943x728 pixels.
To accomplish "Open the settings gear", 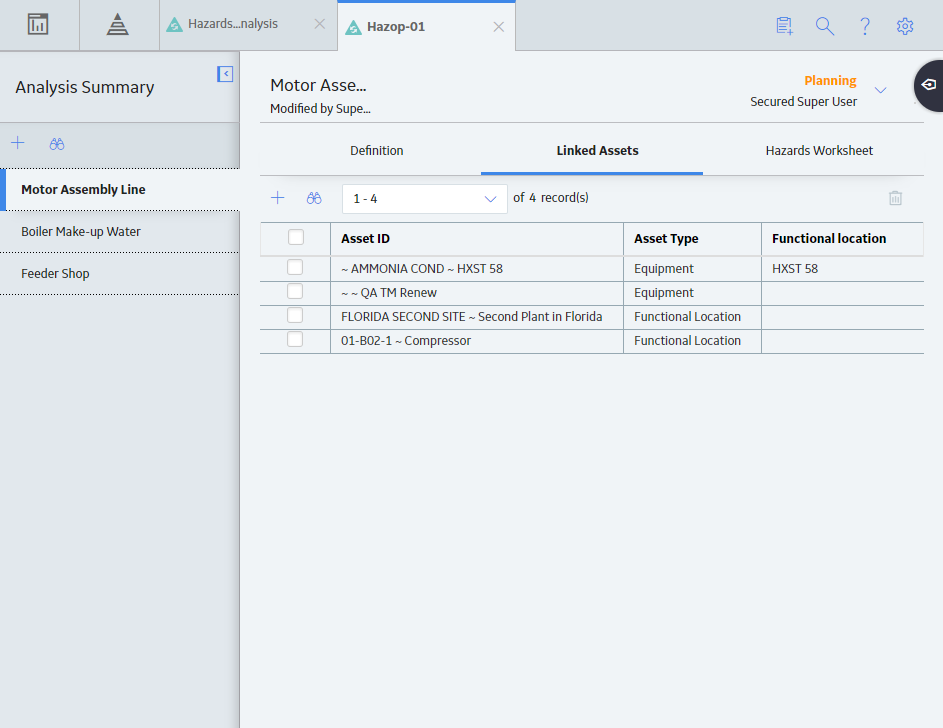I will (x=905, y=26).
